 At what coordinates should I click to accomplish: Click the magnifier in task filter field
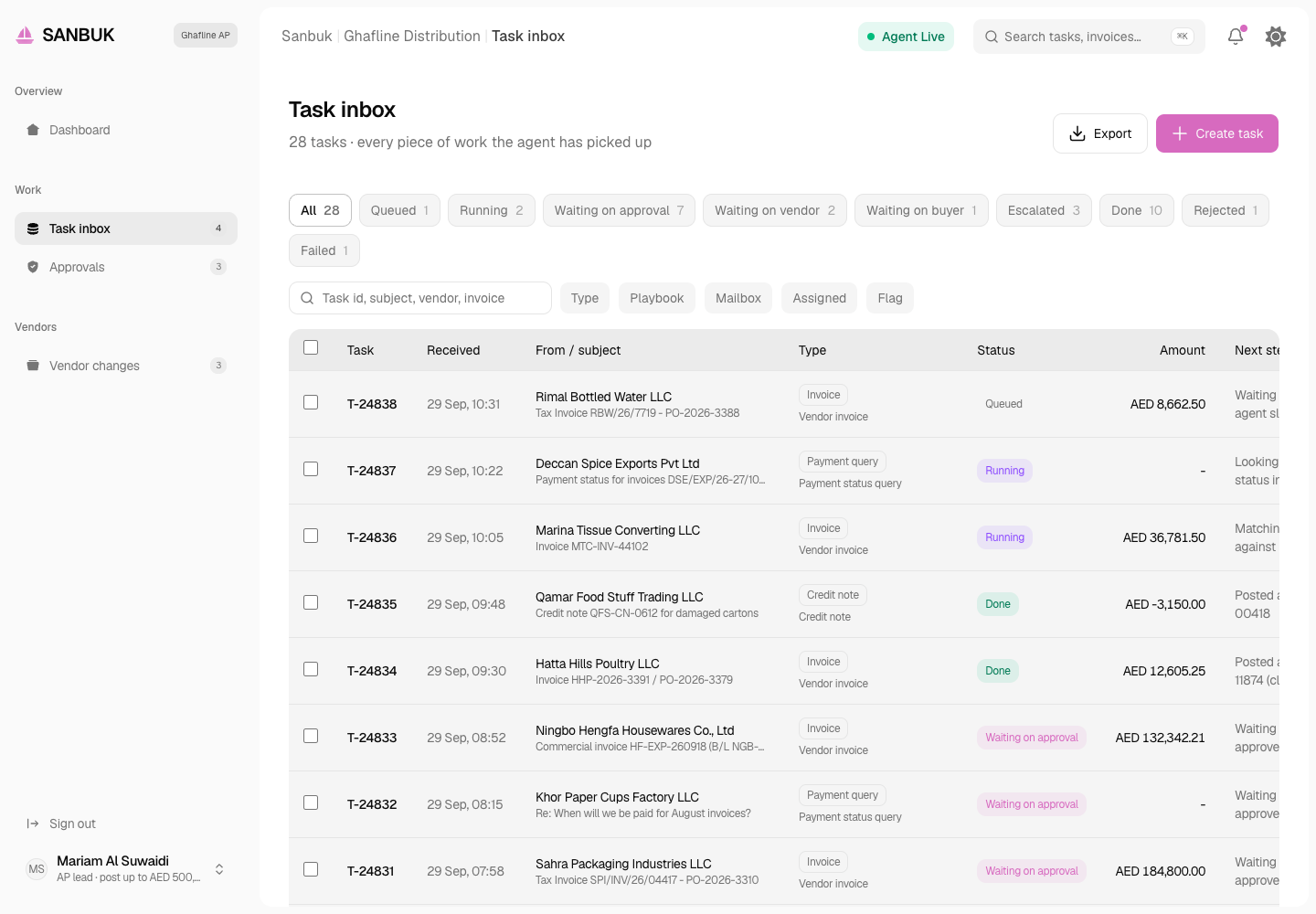coord(307,298)
